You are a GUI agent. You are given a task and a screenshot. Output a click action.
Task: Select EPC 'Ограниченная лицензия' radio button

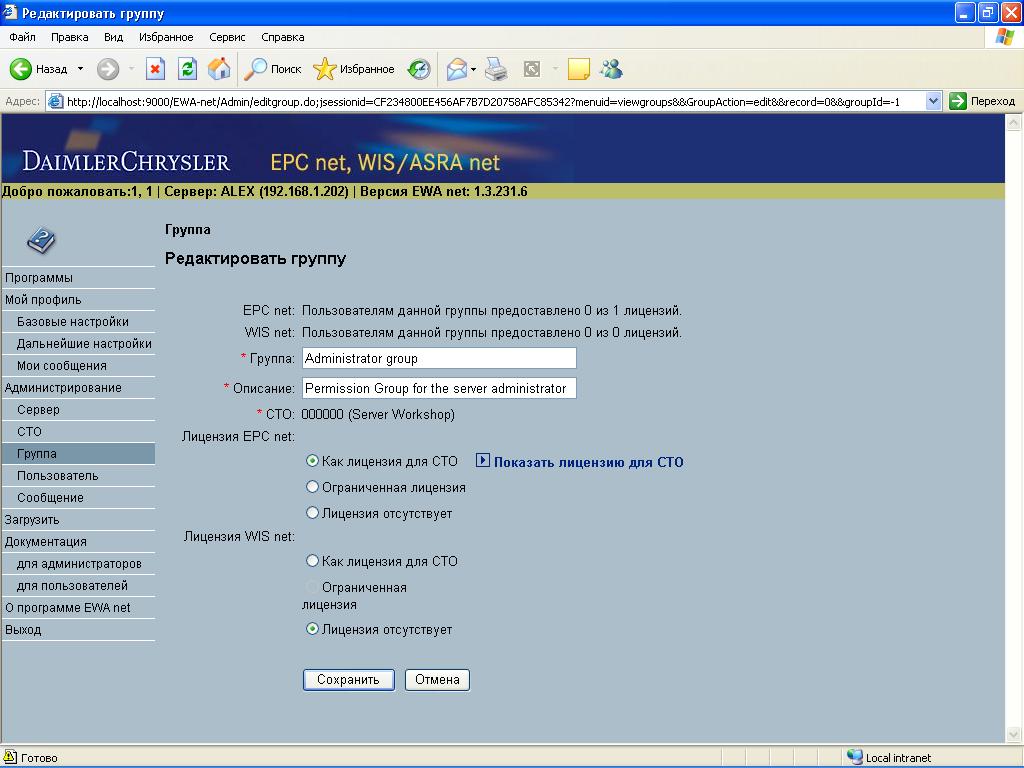pyautogui.click(x=312, y=487)
